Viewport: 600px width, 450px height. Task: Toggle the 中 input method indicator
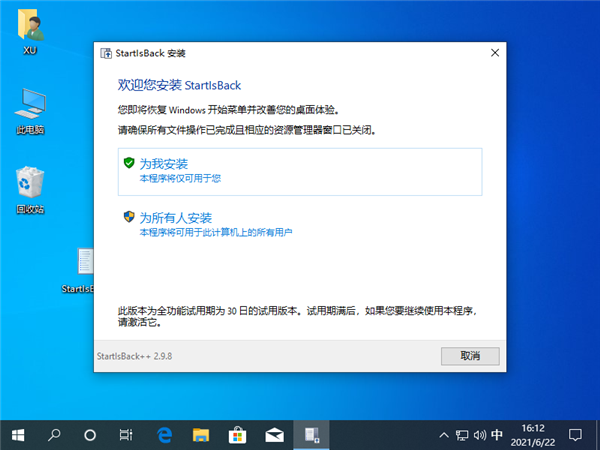[x=497, y=435]
